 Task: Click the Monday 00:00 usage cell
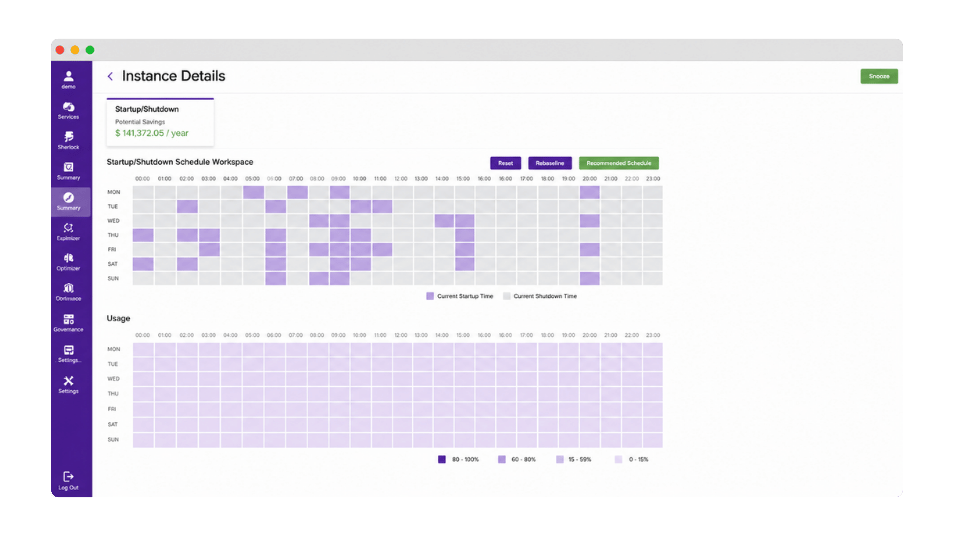143,350
